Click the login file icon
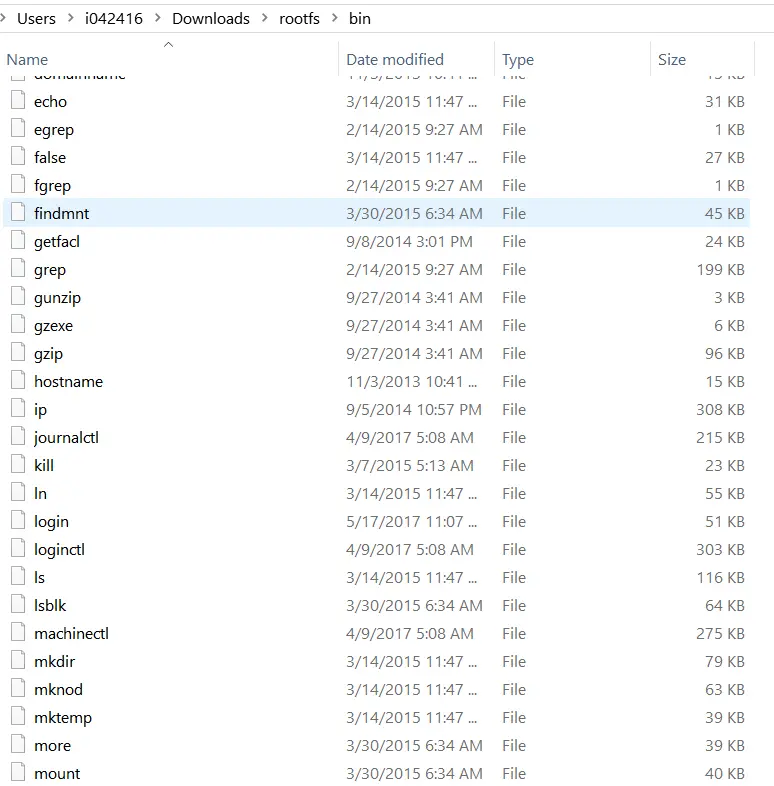 click(18, 520)
